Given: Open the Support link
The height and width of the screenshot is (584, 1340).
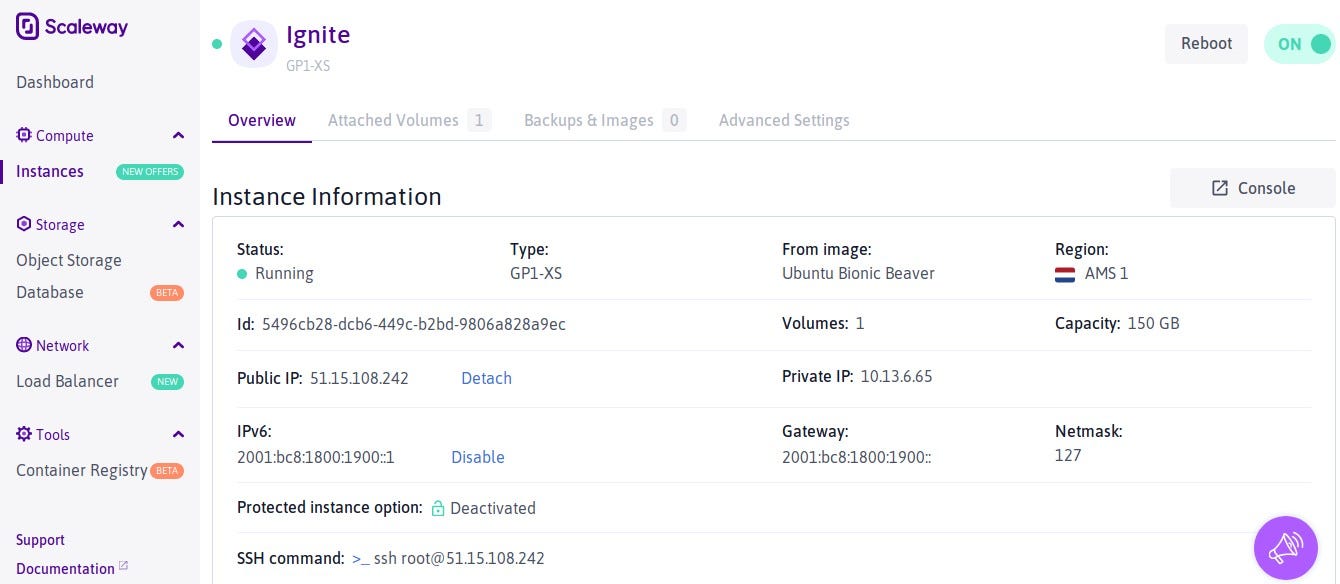Looking at the screenshot, I should click(x=40, y=540).
